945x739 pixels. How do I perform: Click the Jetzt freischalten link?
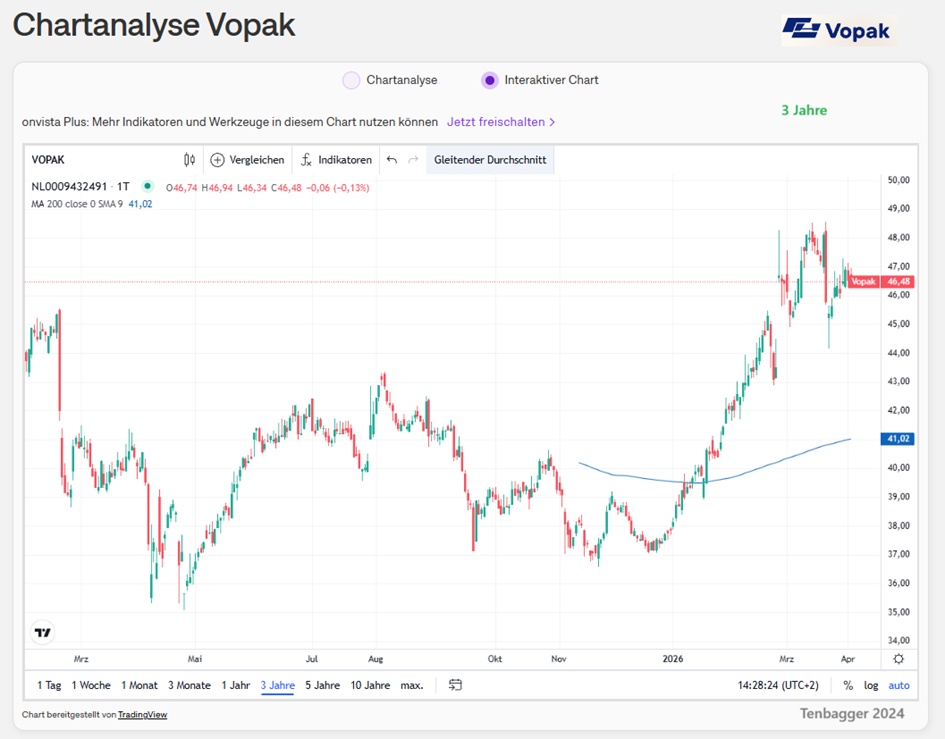click(x=500, y=122)
